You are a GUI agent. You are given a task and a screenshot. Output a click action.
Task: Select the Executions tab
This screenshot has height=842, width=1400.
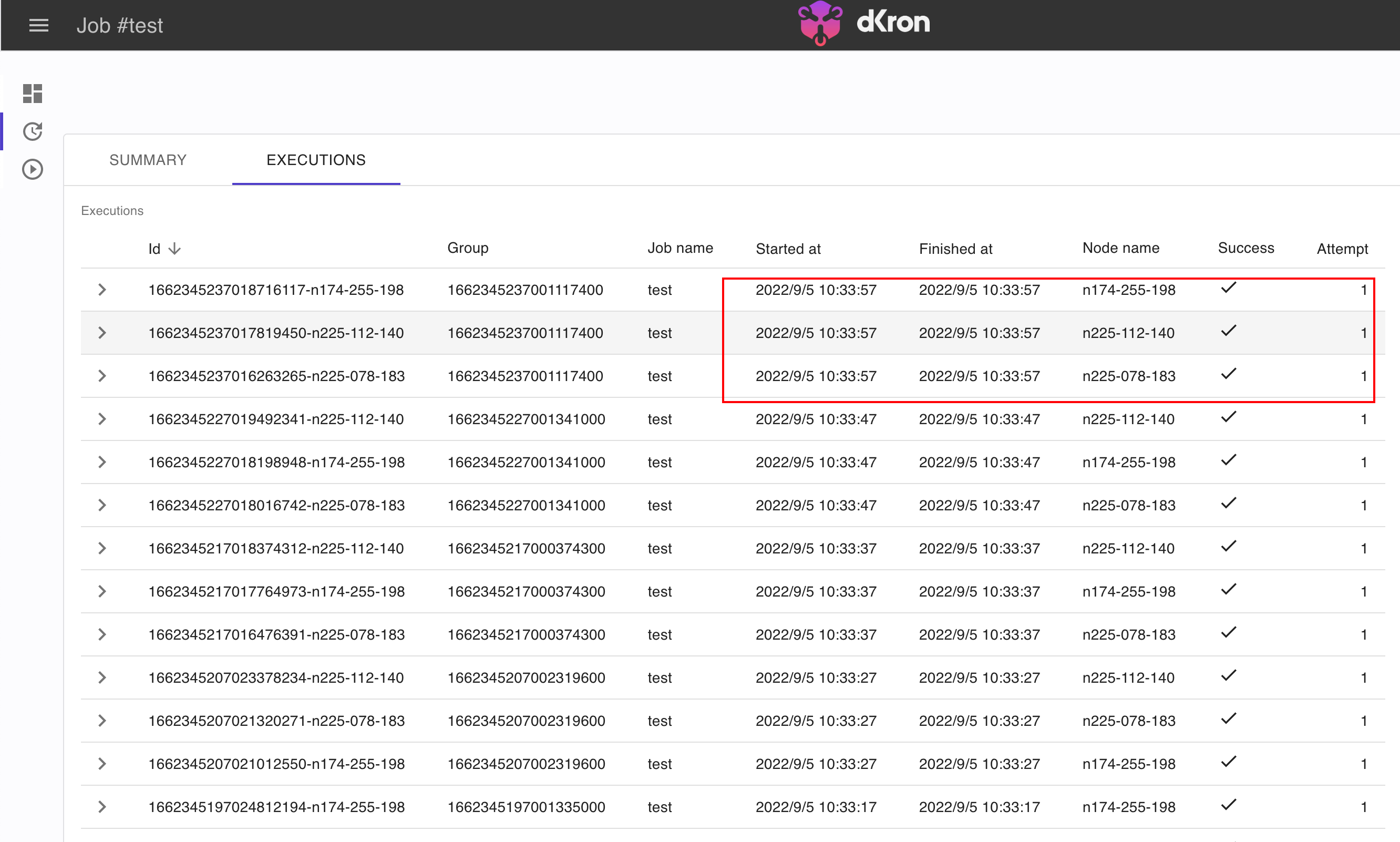(x=316, y=160)
